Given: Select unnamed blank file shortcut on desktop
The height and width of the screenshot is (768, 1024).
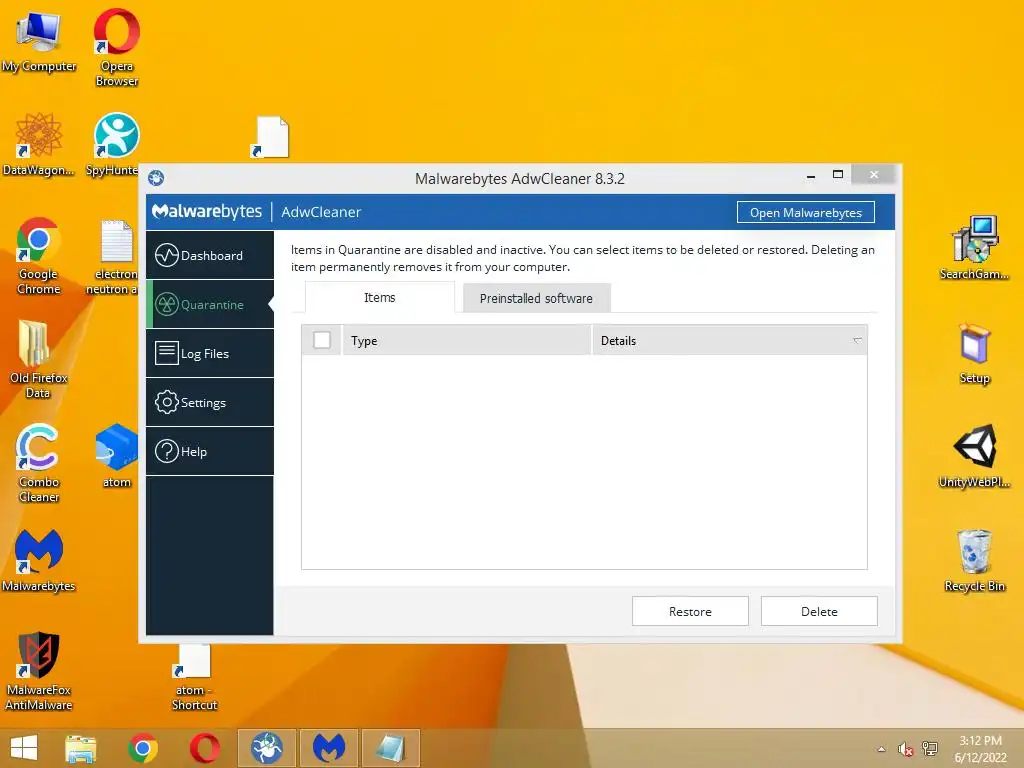Looking at the screenshot, I should [272, 137].
